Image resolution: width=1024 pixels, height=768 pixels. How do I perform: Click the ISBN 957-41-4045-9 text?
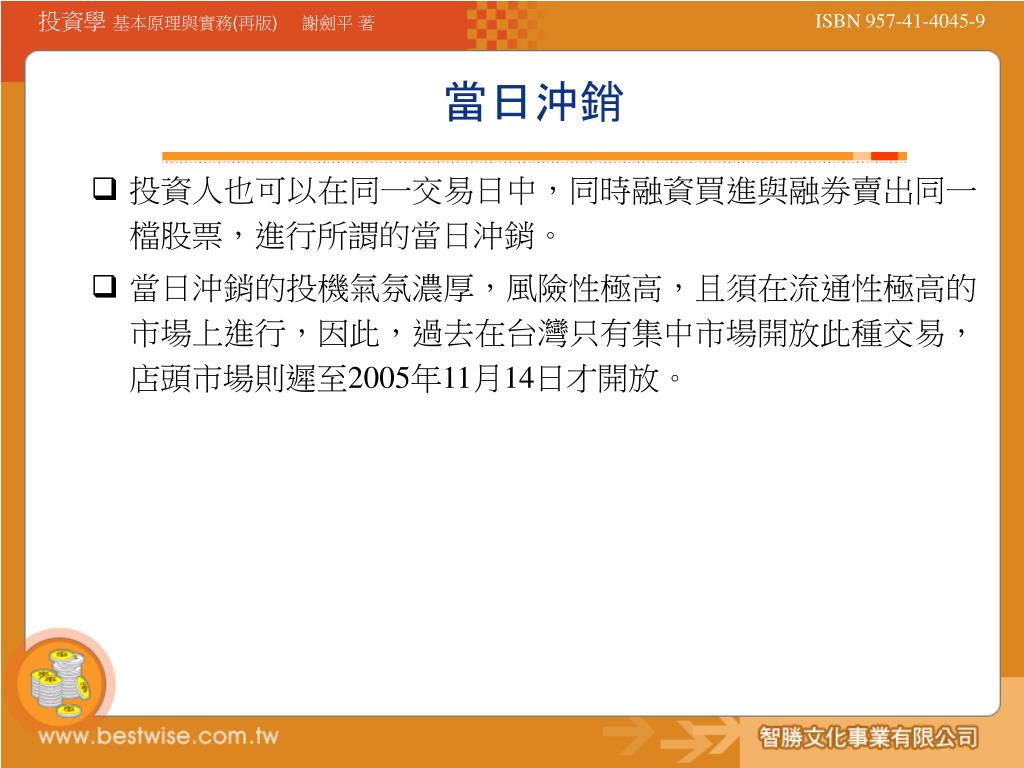point(899,21)
